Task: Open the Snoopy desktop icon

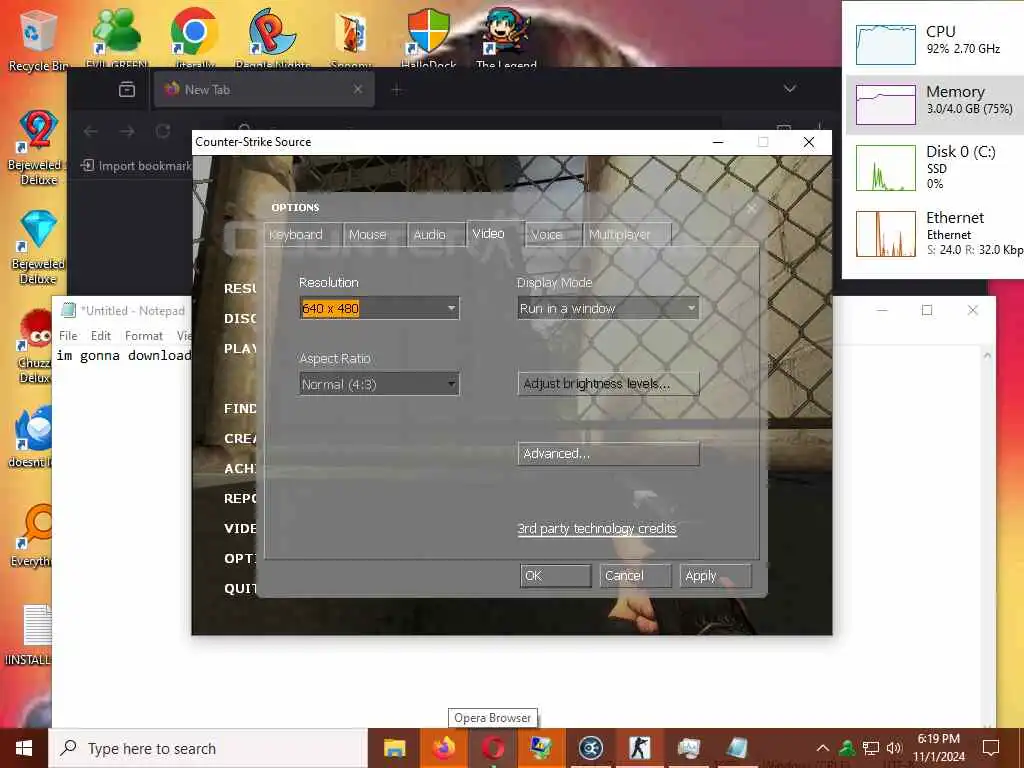Action: tap(351, 38)
